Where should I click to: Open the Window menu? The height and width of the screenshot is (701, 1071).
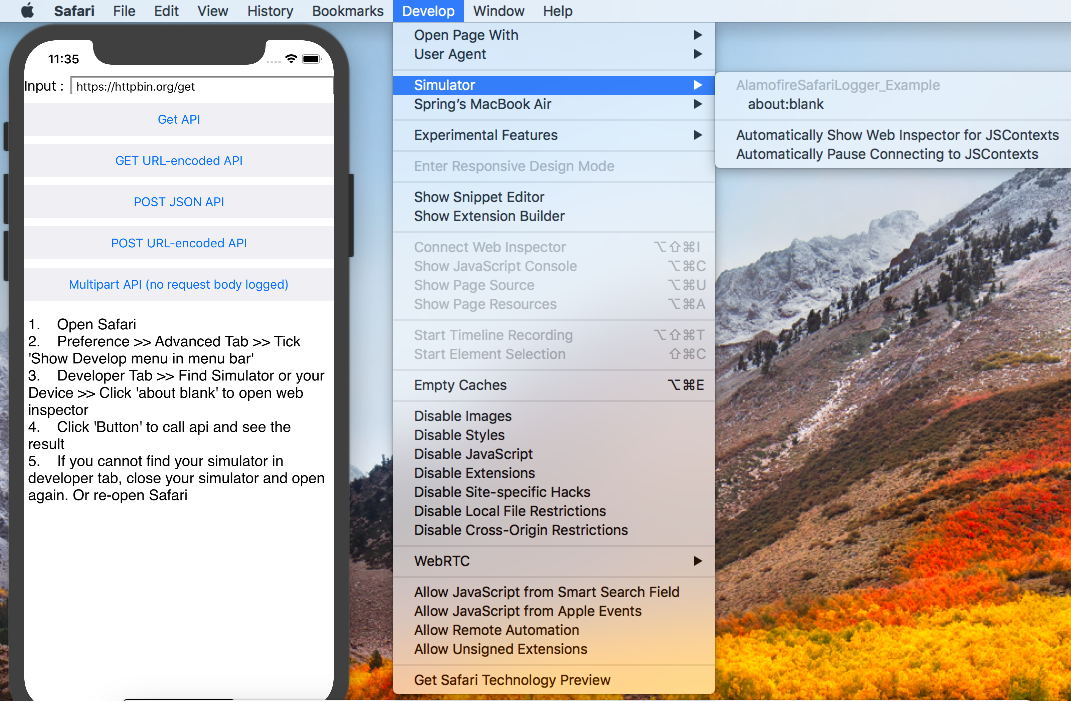tap(499, 11)
